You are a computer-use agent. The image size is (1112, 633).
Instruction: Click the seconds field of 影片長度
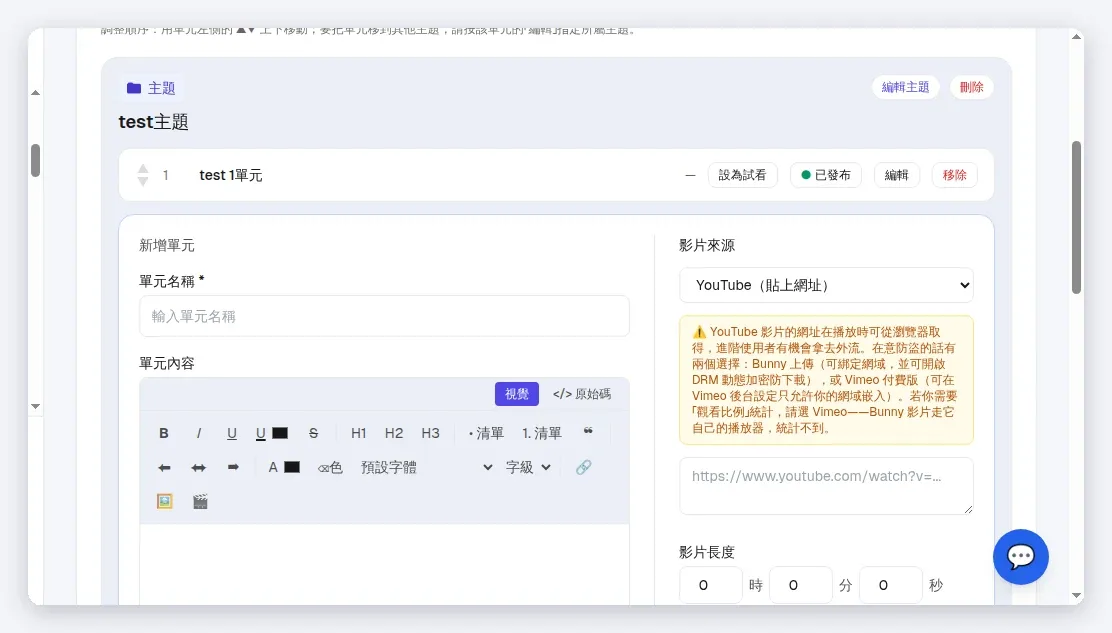(891, 586)
